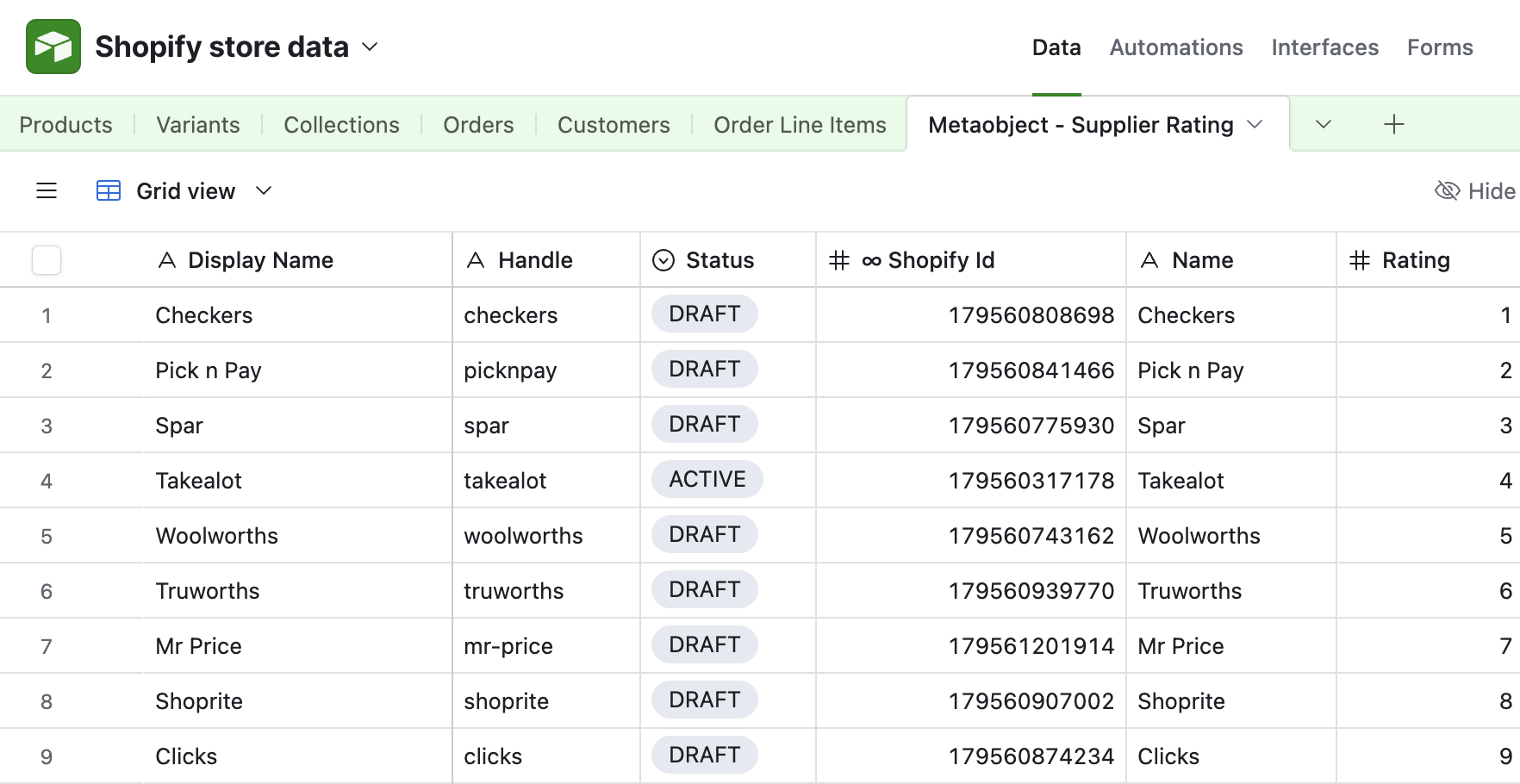This screenshot has width=1520, height=784.
Task: Open the Customers table tab
Action: pos(613,124)
